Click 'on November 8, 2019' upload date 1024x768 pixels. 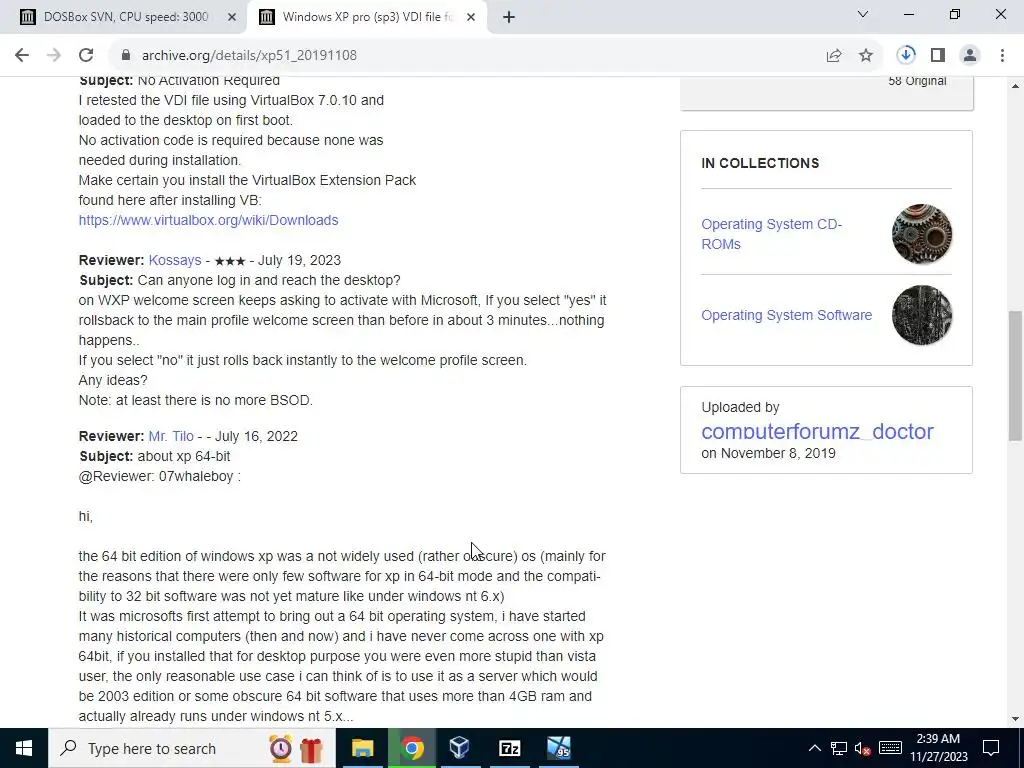[768, 453]
